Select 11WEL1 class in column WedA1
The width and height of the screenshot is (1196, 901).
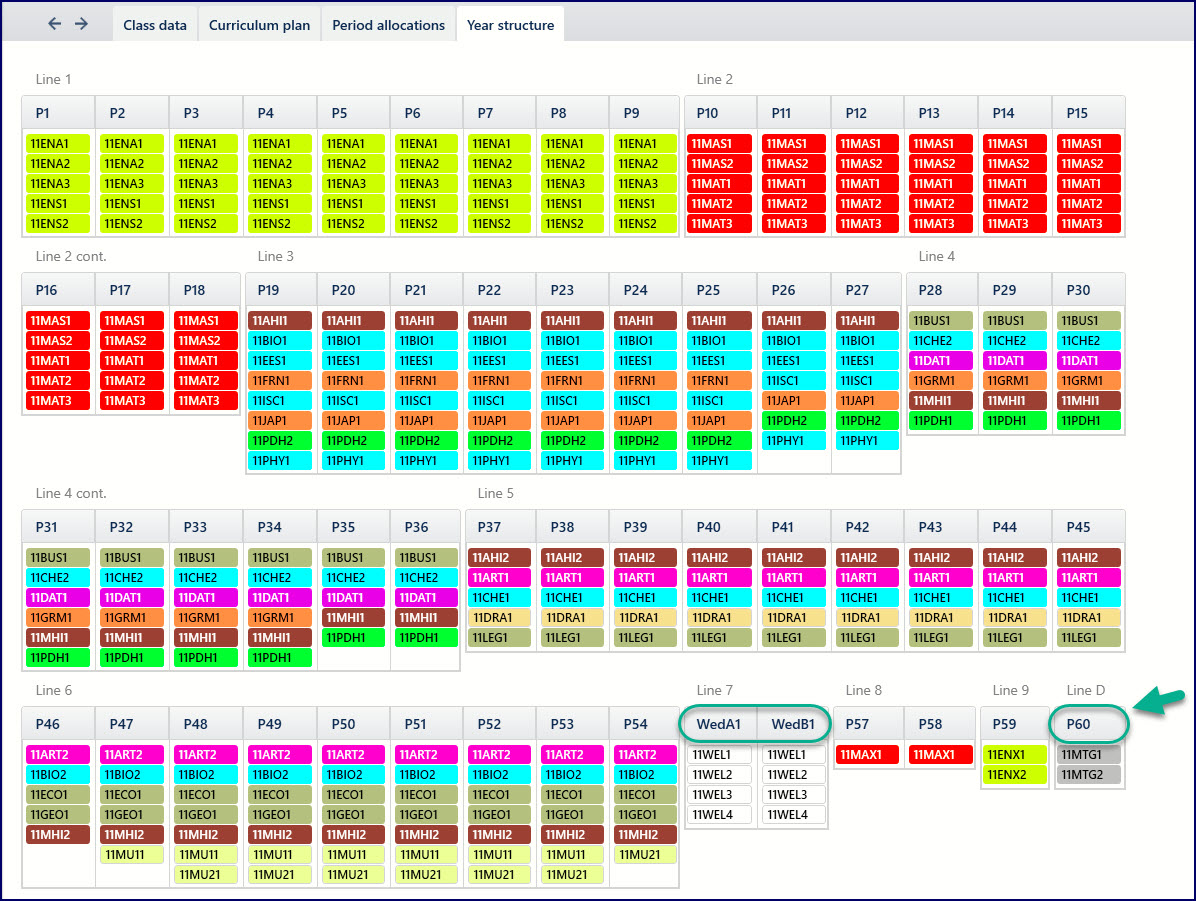pyautogui.click(x=720, y=755)
